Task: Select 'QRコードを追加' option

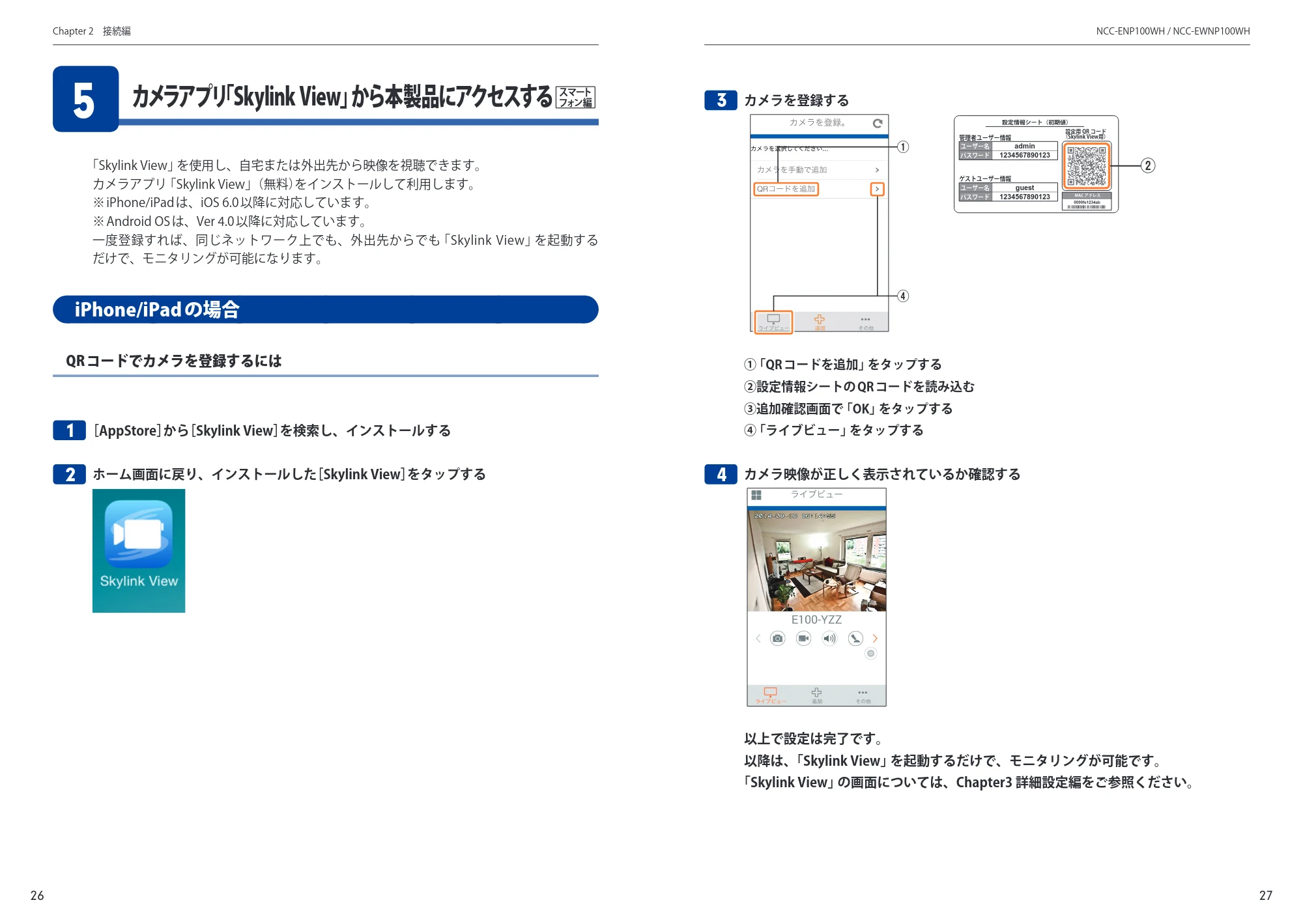Action: pos(786,189)
